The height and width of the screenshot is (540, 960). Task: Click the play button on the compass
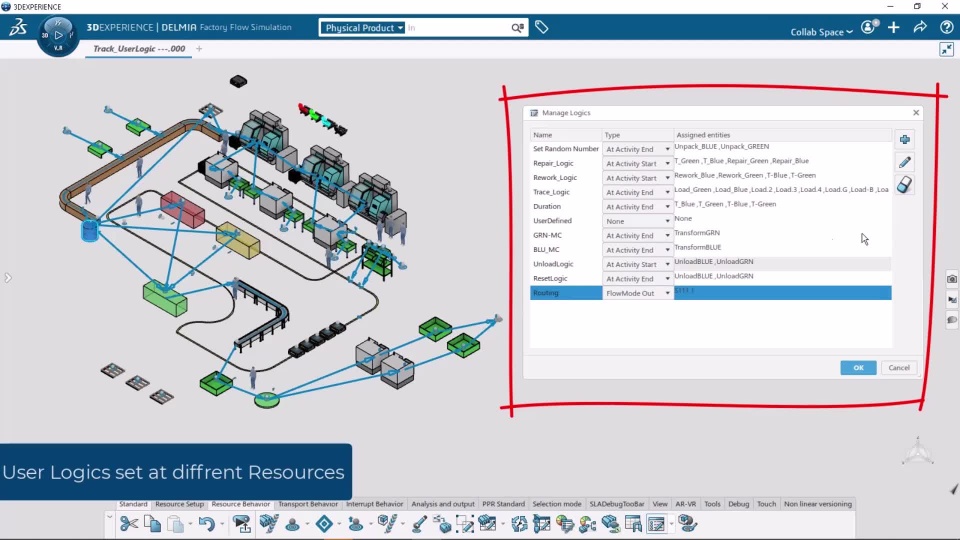[x=58, y=36]
